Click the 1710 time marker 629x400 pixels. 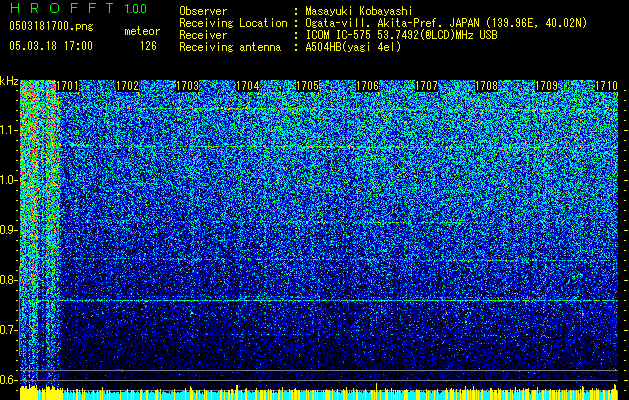click(x=606, y=86)
